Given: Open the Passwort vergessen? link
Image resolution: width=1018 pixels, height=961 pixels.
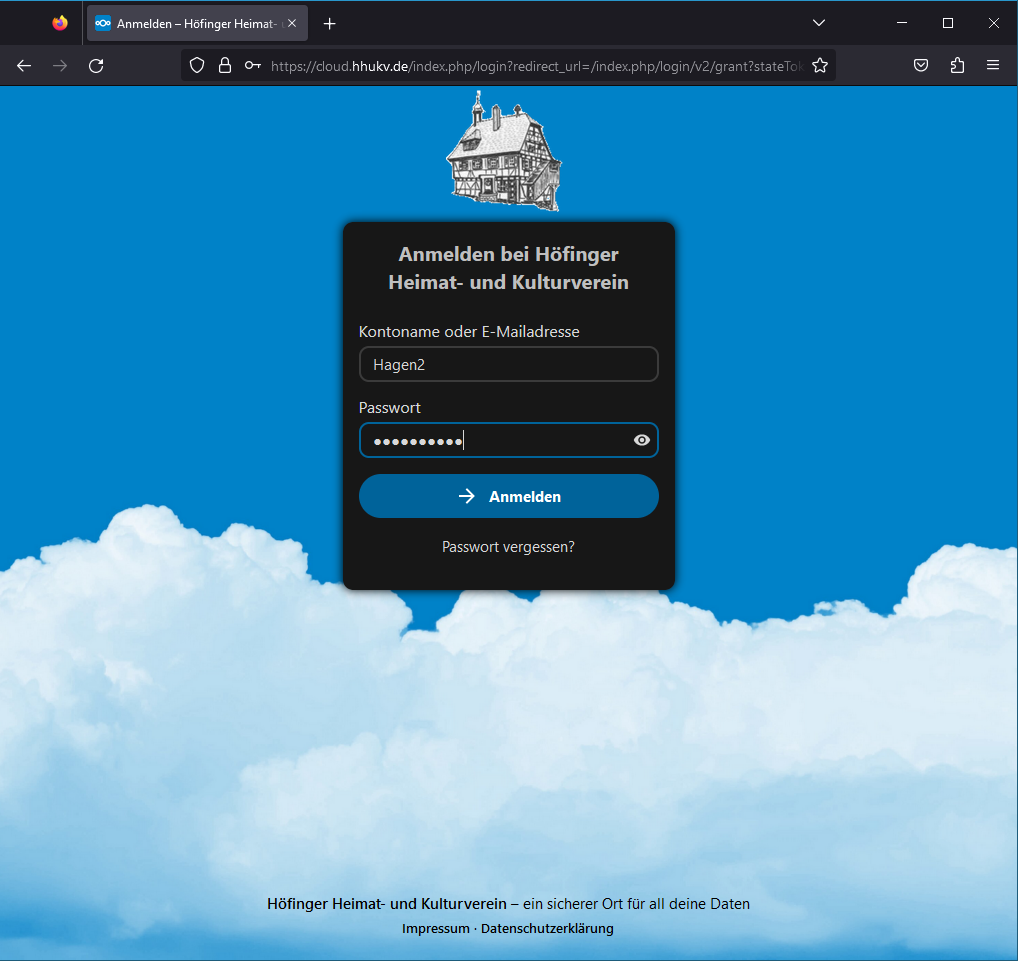Looking at the screenshot, I should (x=508, y=547).
